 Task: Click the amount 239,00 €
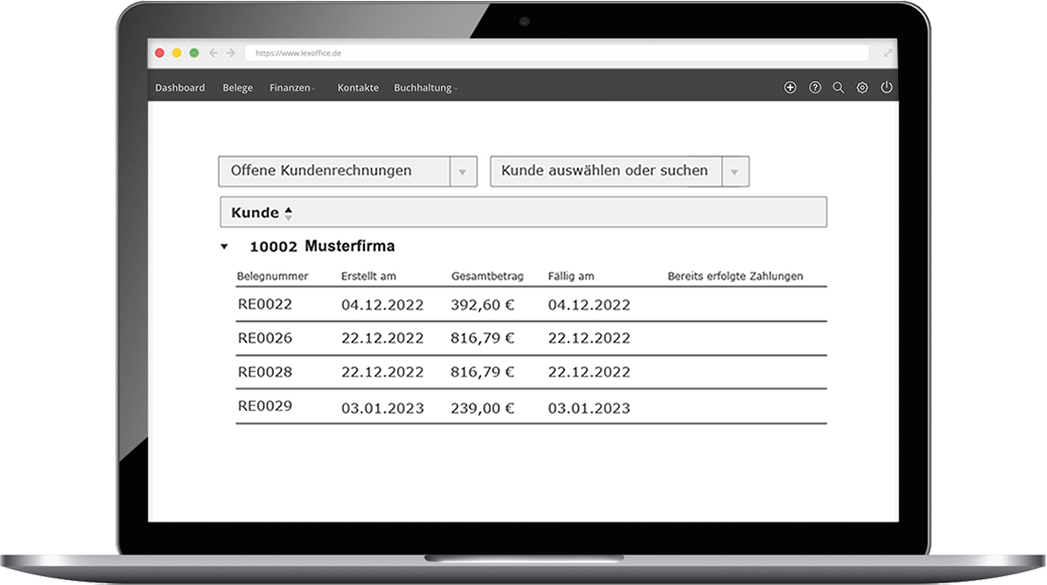click(482, 408)
